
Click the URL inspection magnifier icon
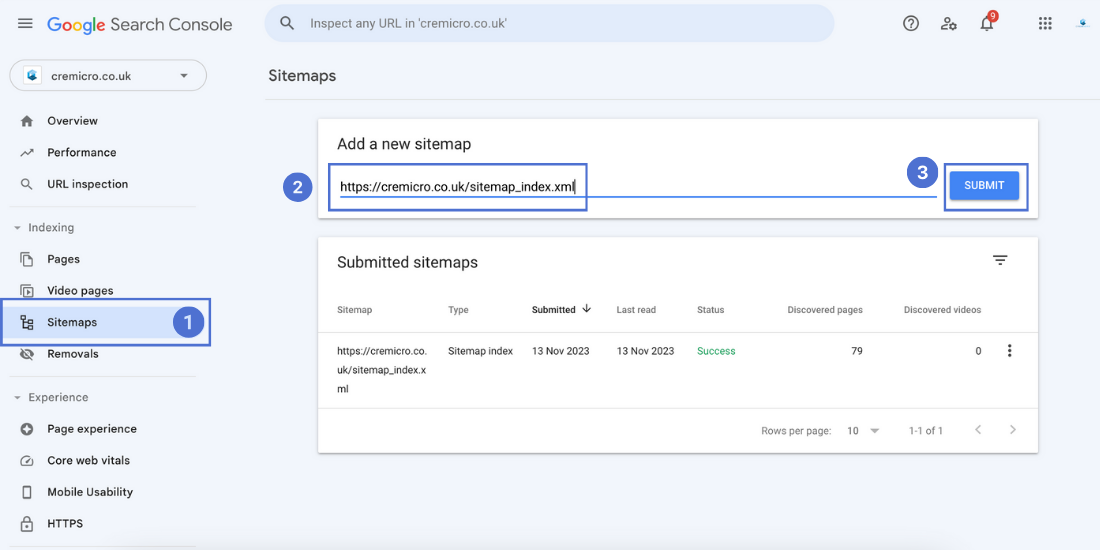click(x=27, y=185)
